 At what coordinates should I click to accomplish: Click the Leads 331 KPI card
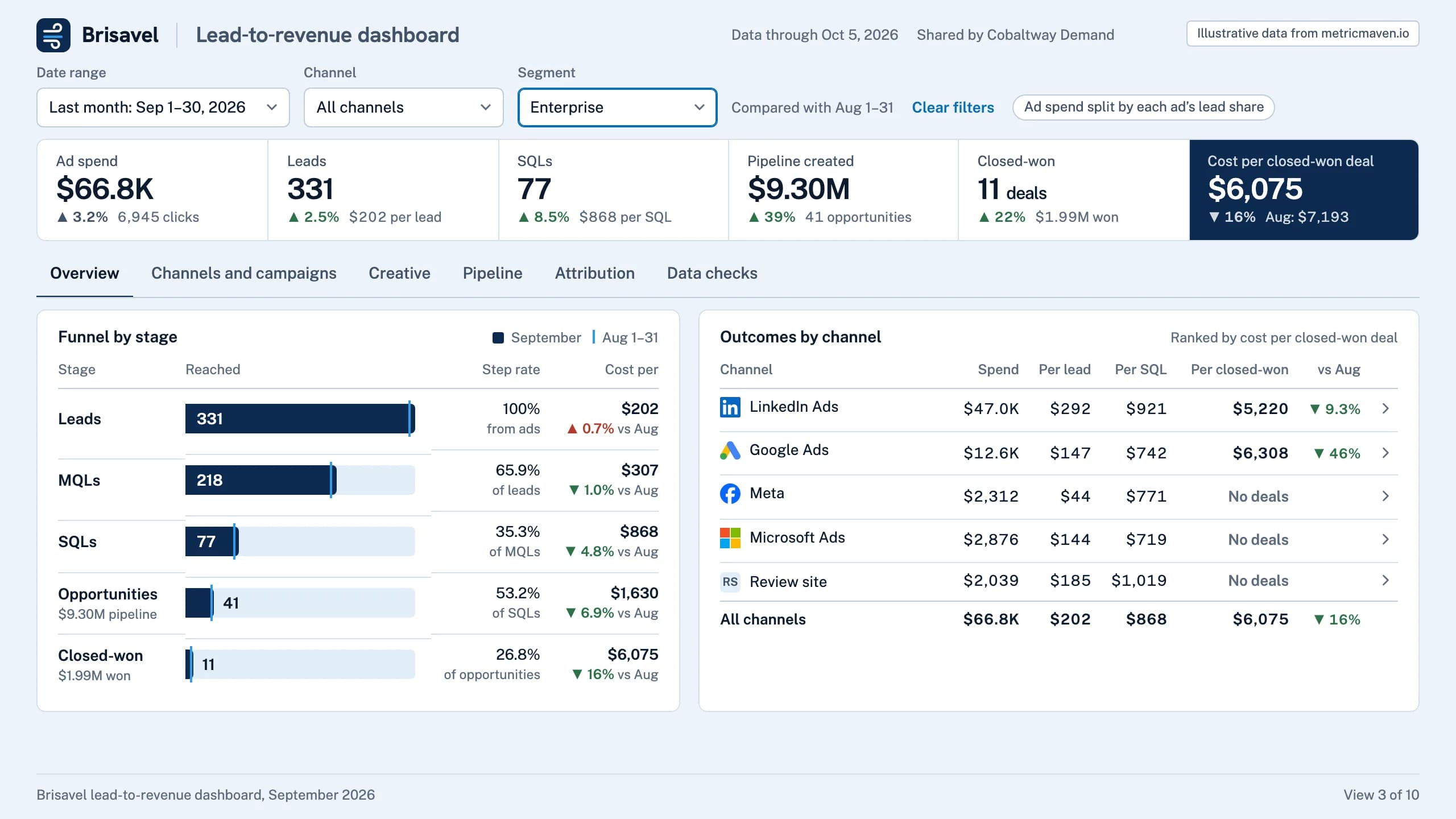[383, 190]
